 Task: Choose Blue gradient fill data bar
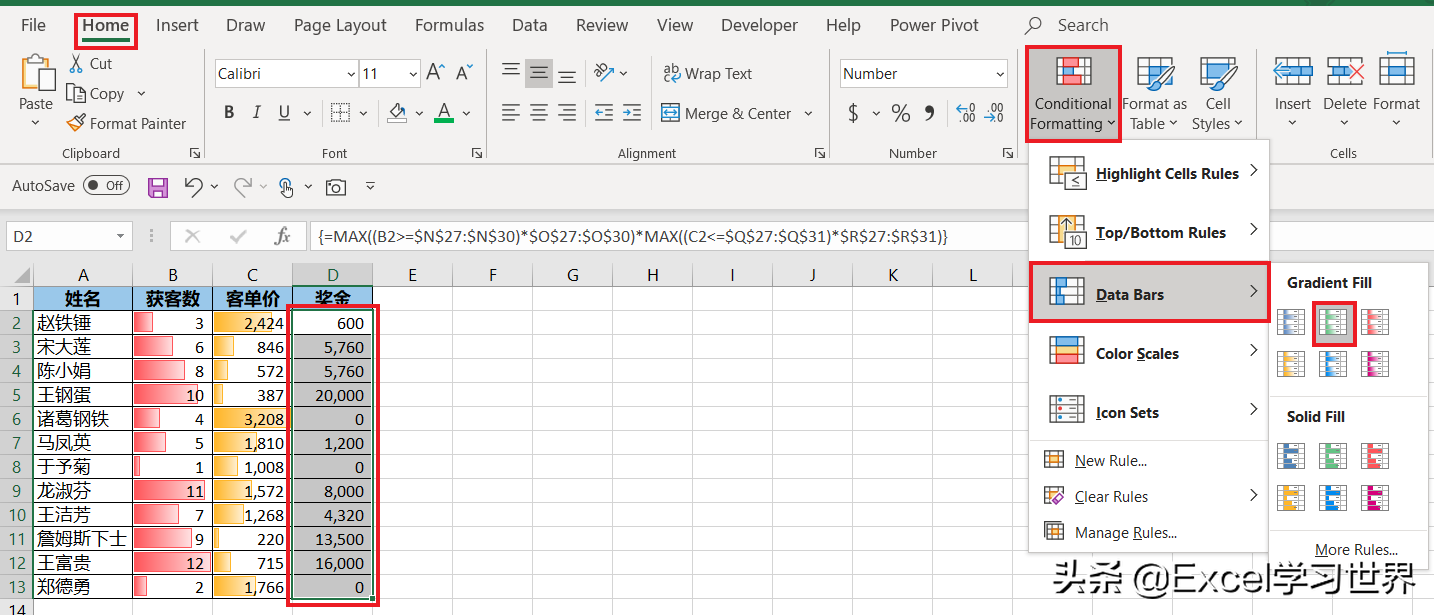[x=1292, y=322]
